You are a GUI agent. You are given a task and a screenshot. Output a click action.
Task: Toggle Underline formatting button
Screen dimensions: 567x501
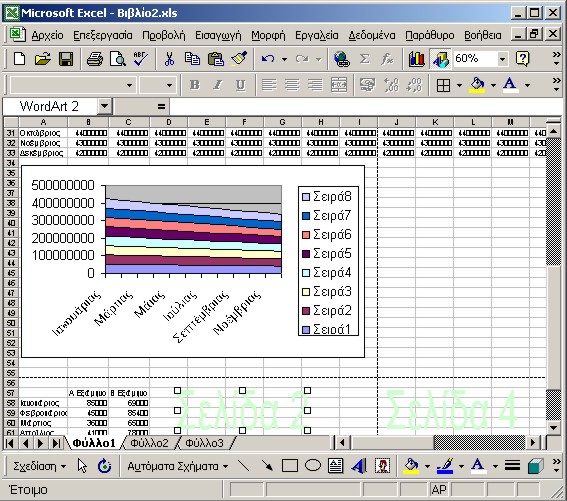point(240,85)
